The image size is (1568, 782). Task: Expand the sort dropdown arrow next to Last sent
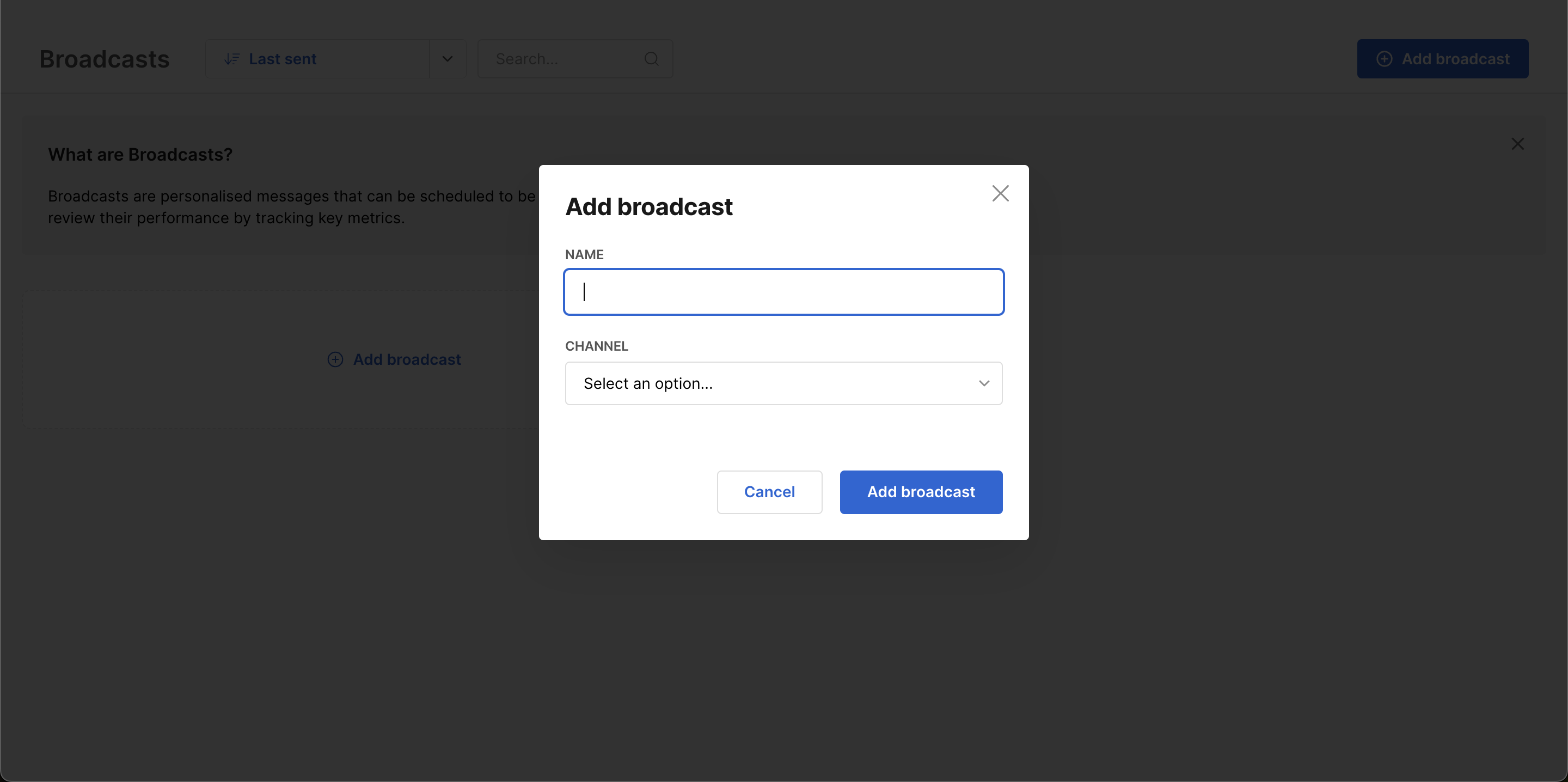point(448,59)
